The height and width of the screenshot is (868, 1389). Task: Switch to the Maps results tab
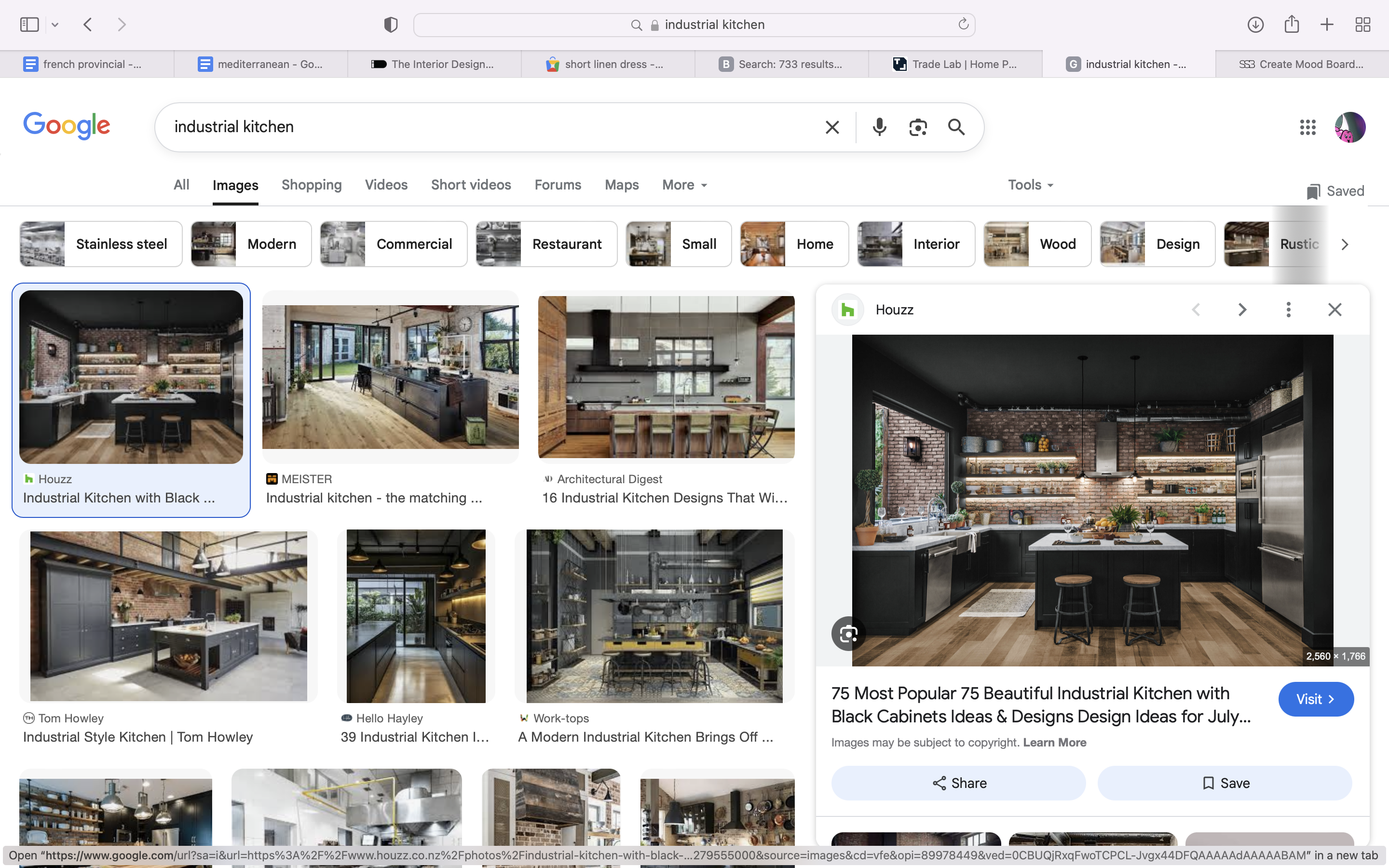[622, 185]
